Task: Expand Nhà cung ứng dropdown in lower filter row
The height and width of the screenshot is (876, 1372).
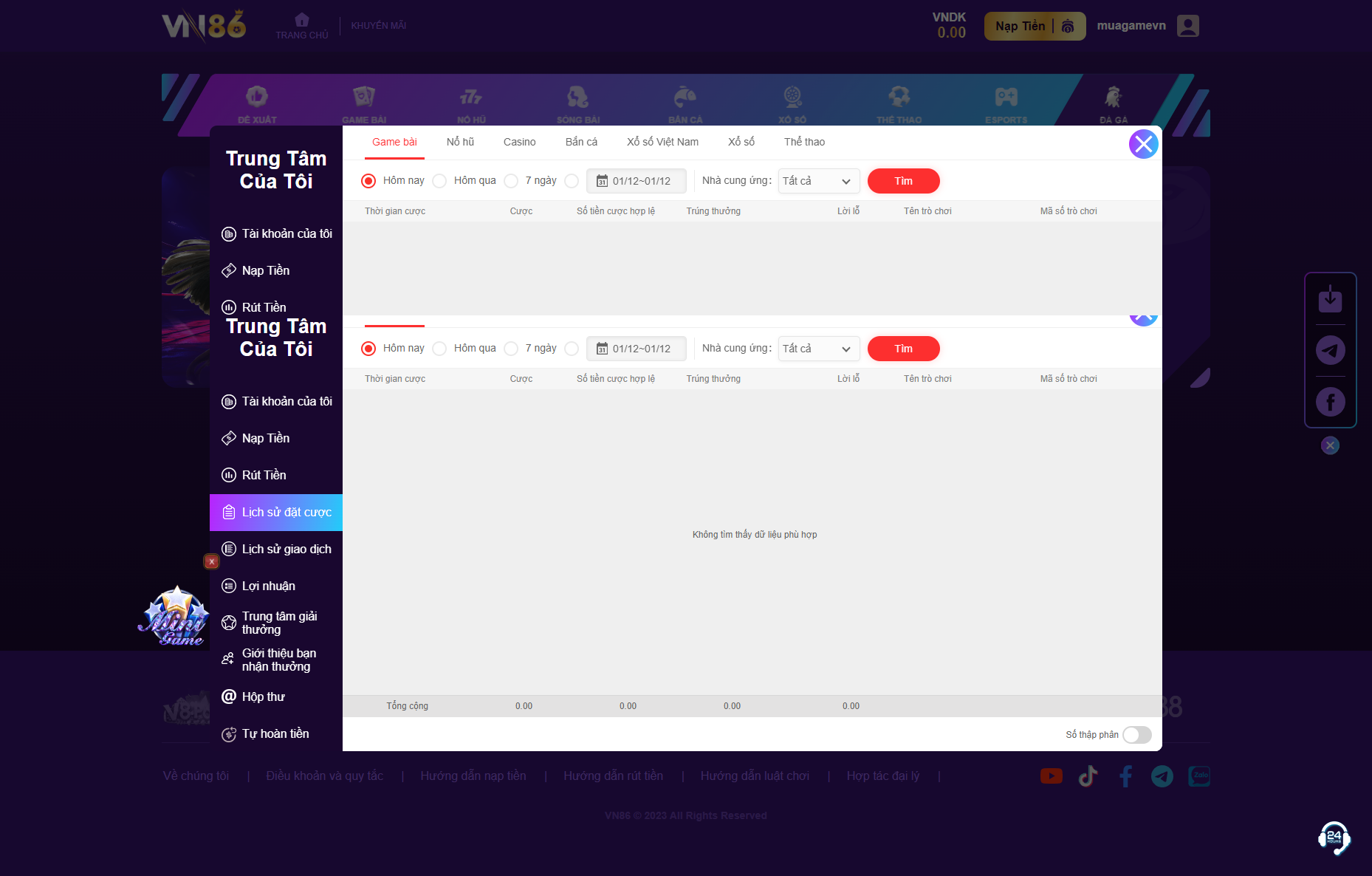Action: (x=818, y=349)
